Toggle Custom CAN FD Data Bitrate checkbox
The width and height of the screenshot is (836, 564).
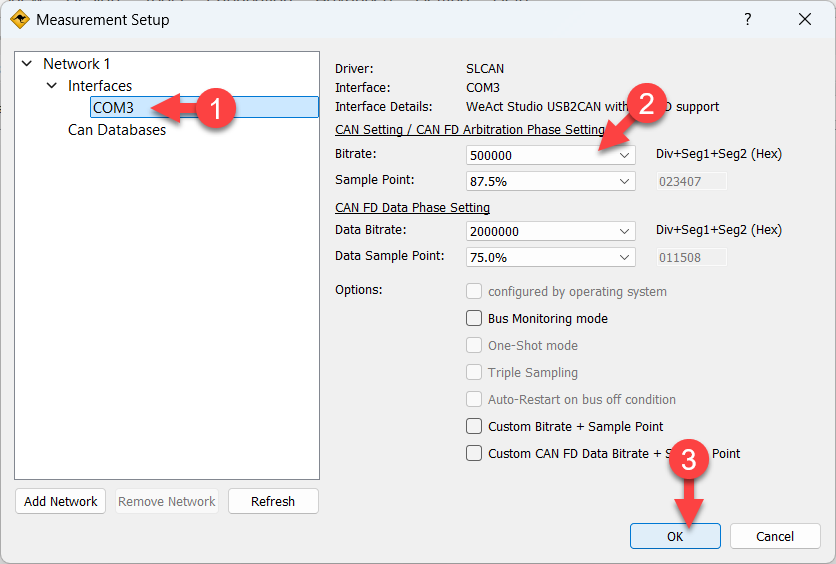(474, 454)
